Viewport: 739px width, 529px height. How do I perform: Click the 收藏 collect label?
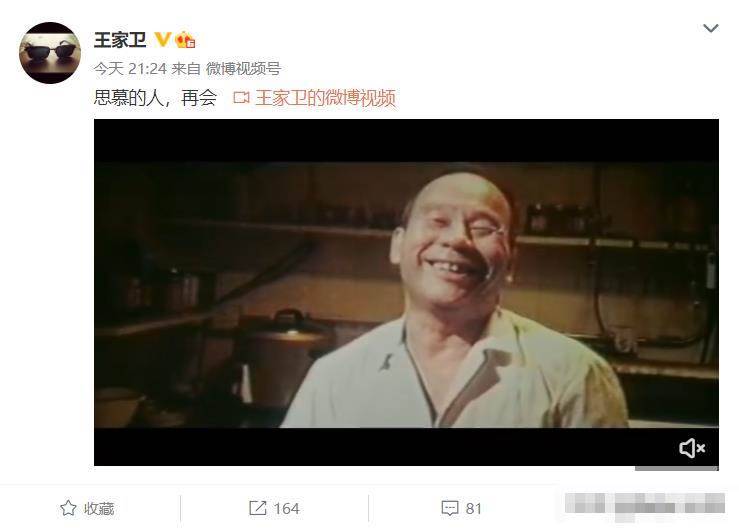99,509
